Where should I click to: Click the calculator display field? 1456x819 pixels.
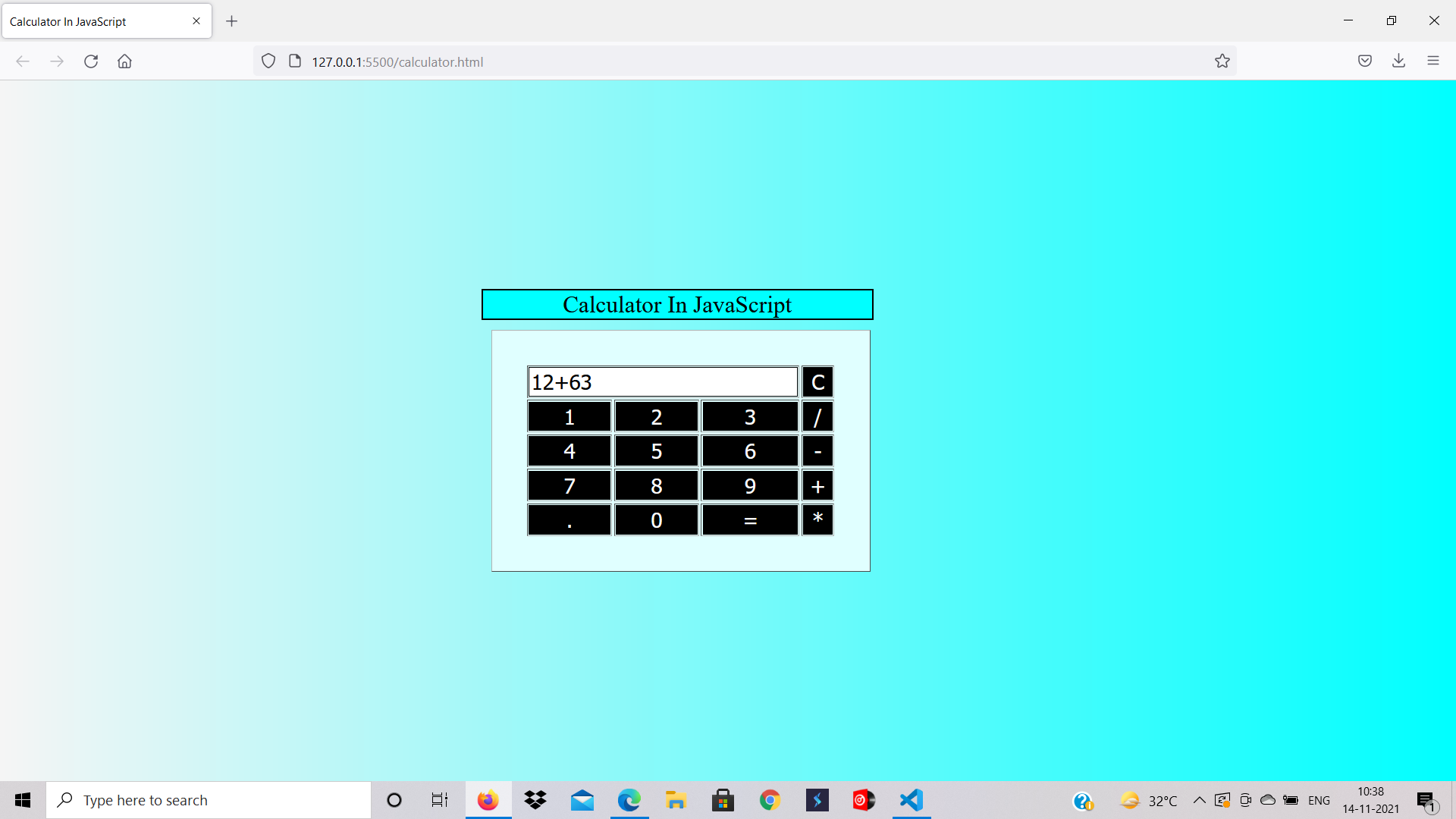(x=662, y=382)
